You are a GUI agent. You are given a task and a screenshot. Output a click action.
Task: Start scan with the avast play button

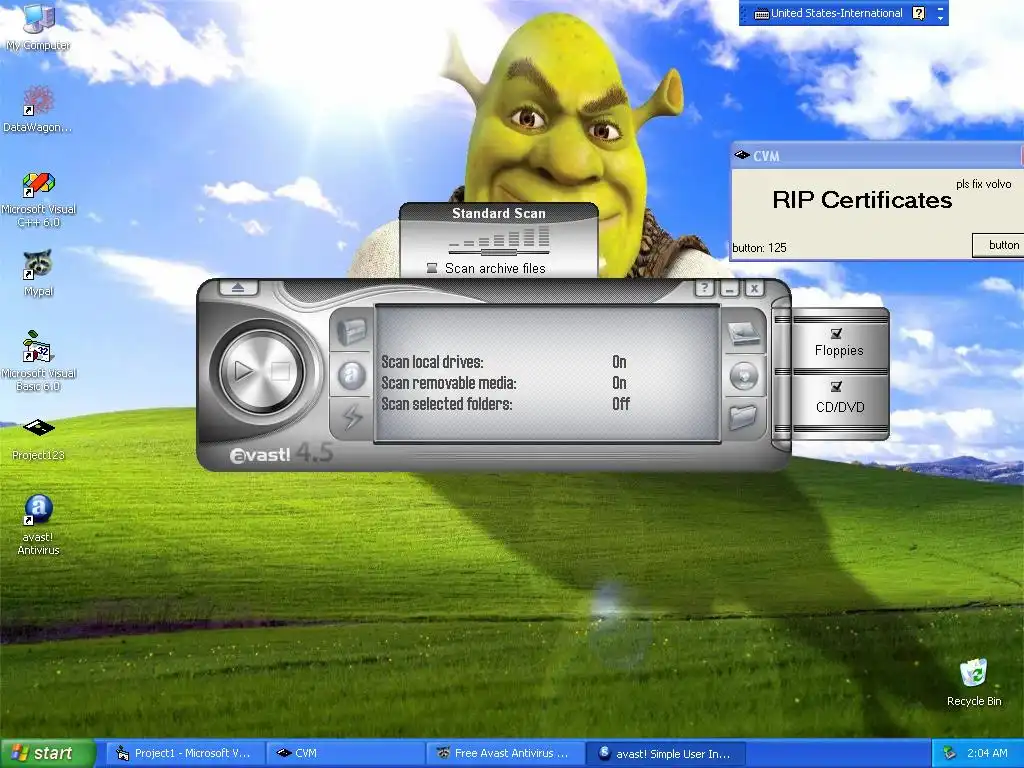(244, 372)
